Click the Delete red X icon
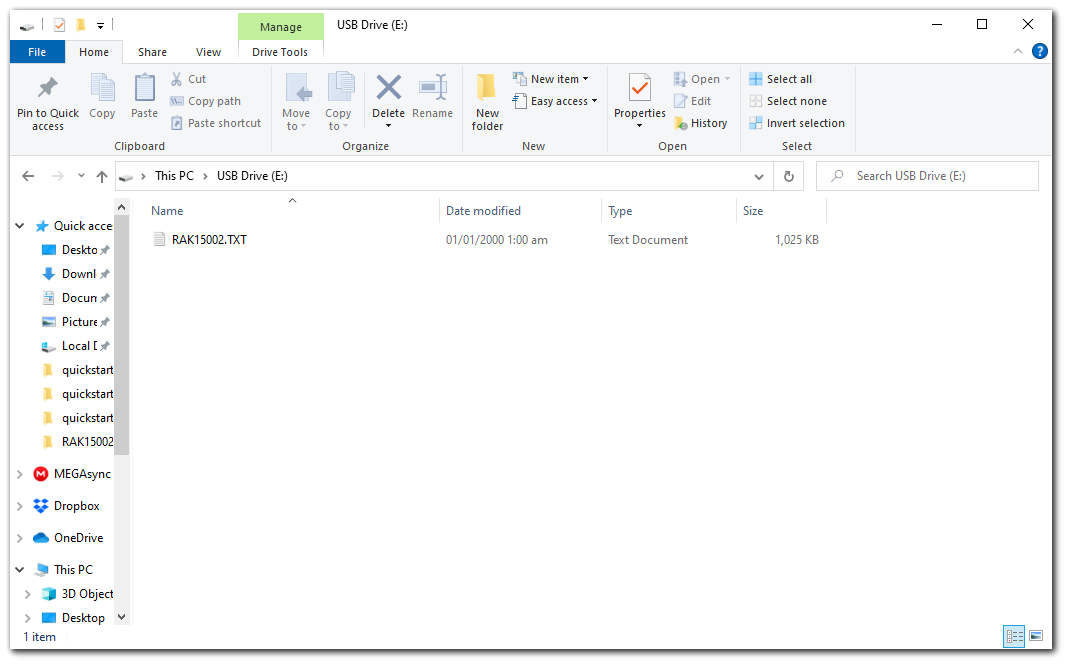Viewport: 1070px width, 667px height. [388, 87]
